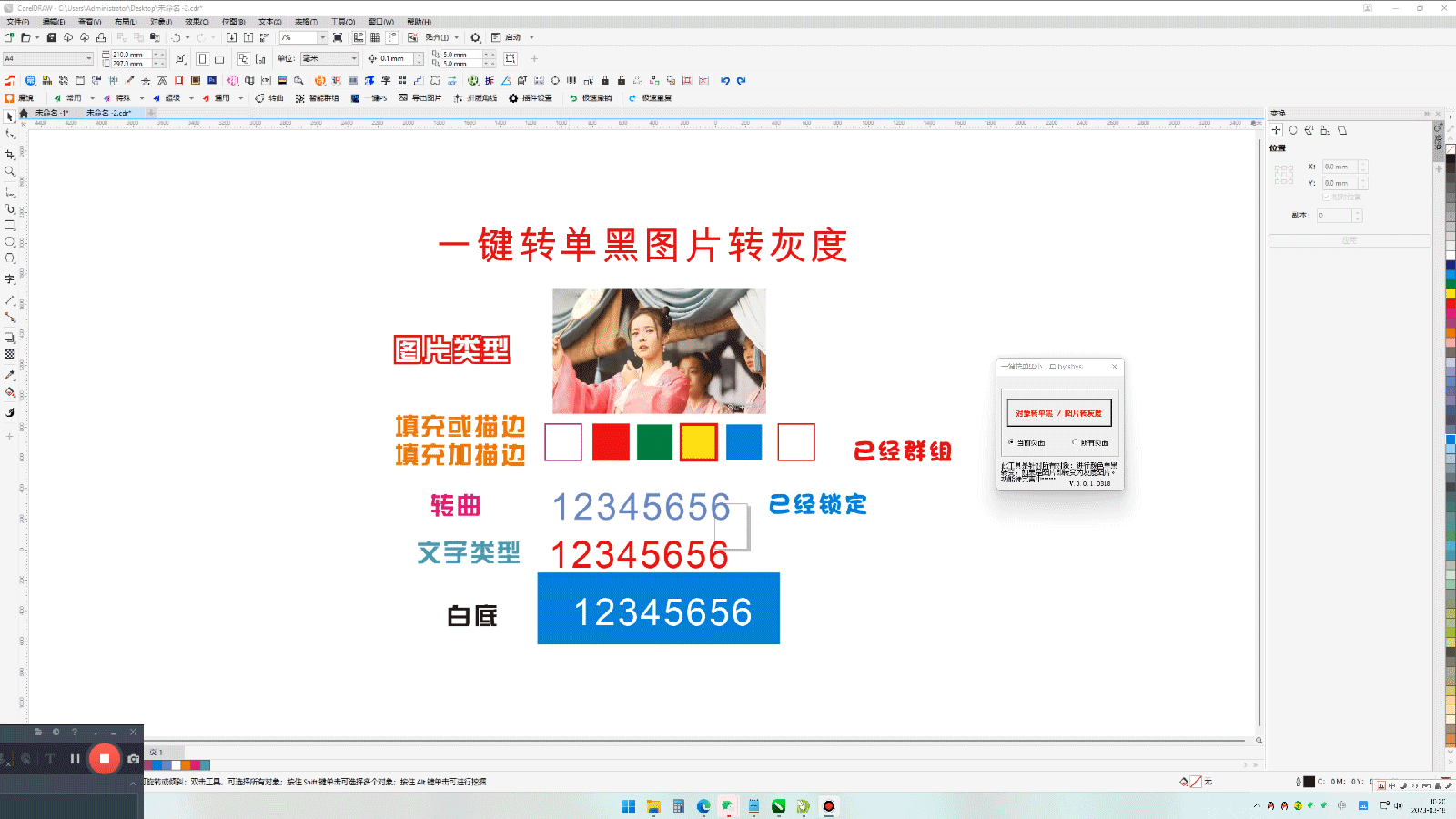
Task: Click the 对象转单黑 / 图片转灰度 button
Action: click(x=1058, y=413)
